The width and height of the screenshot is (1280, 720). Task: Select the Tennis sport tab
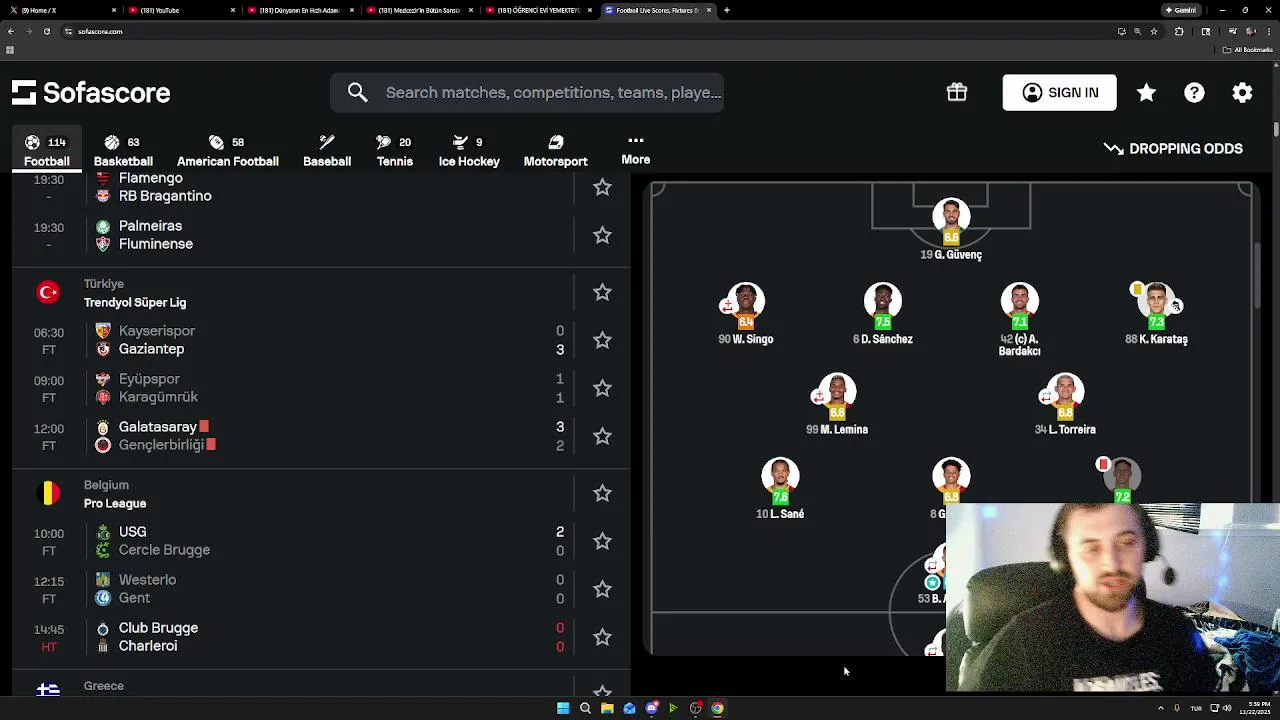[x=395, y=151]
